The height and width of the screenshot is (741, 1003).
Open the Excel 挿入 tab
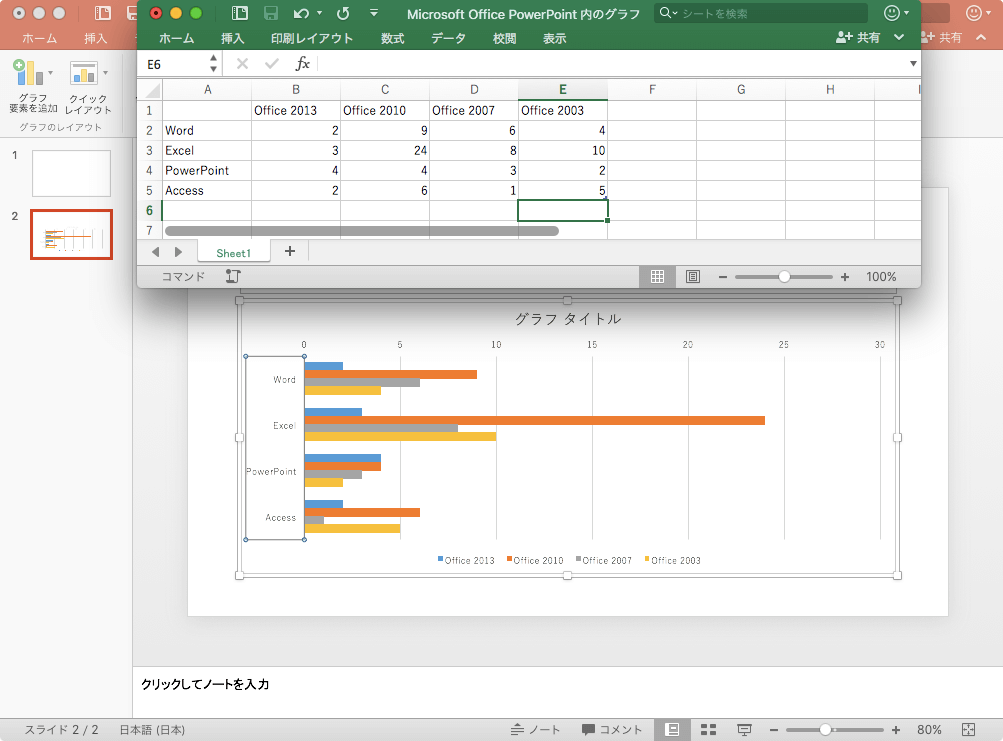[x=233, y=38]
